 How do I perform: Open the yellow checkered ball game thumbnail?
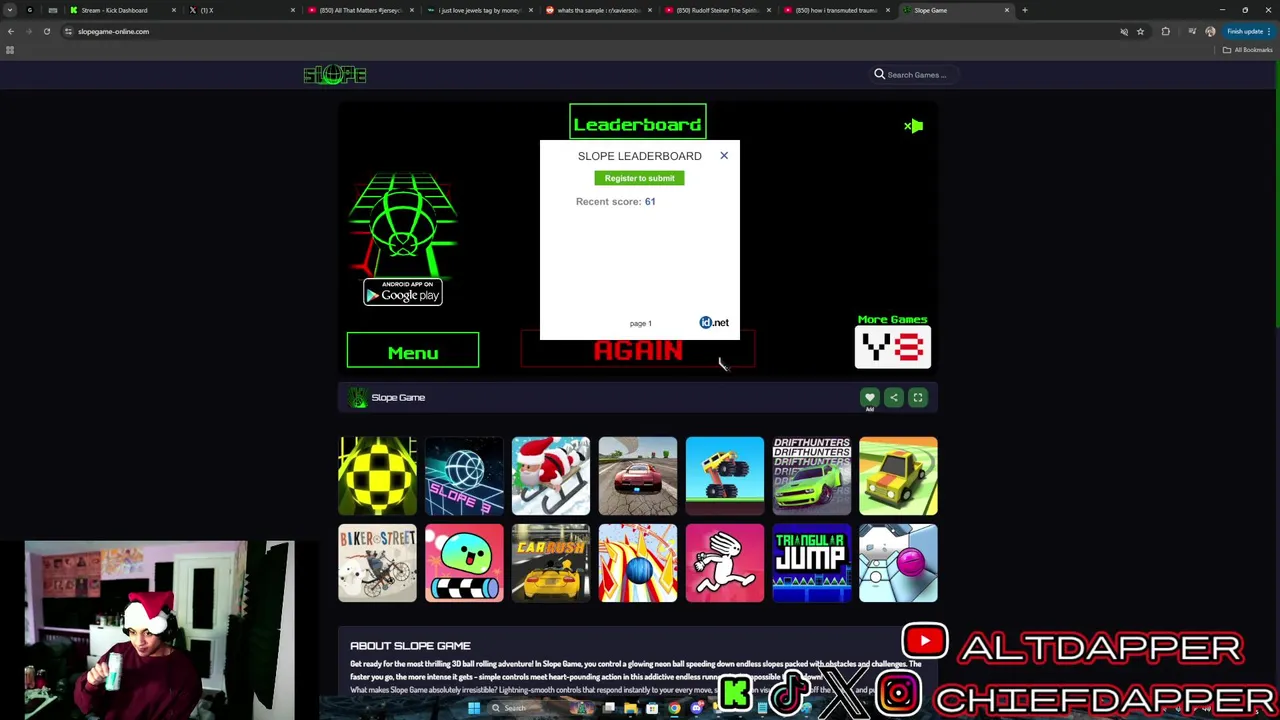pos(377,476)
